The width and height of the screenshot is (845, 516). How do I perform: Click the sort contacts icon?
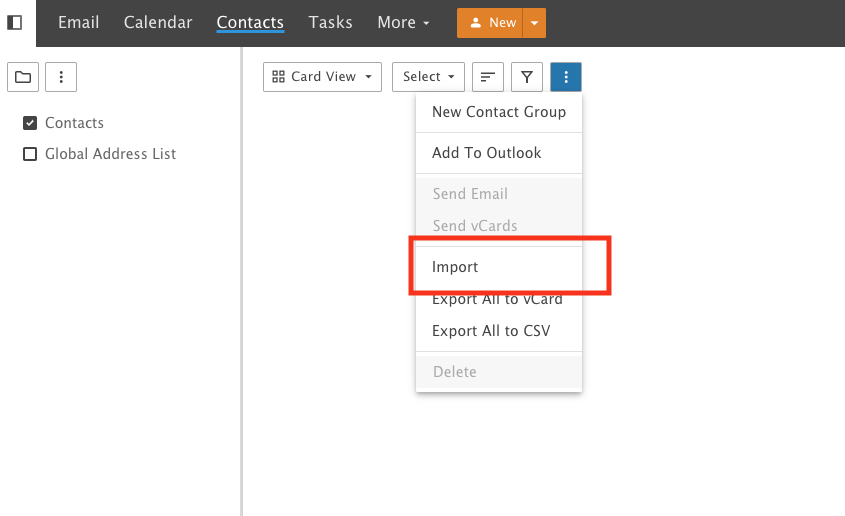[x=487, y=77]
